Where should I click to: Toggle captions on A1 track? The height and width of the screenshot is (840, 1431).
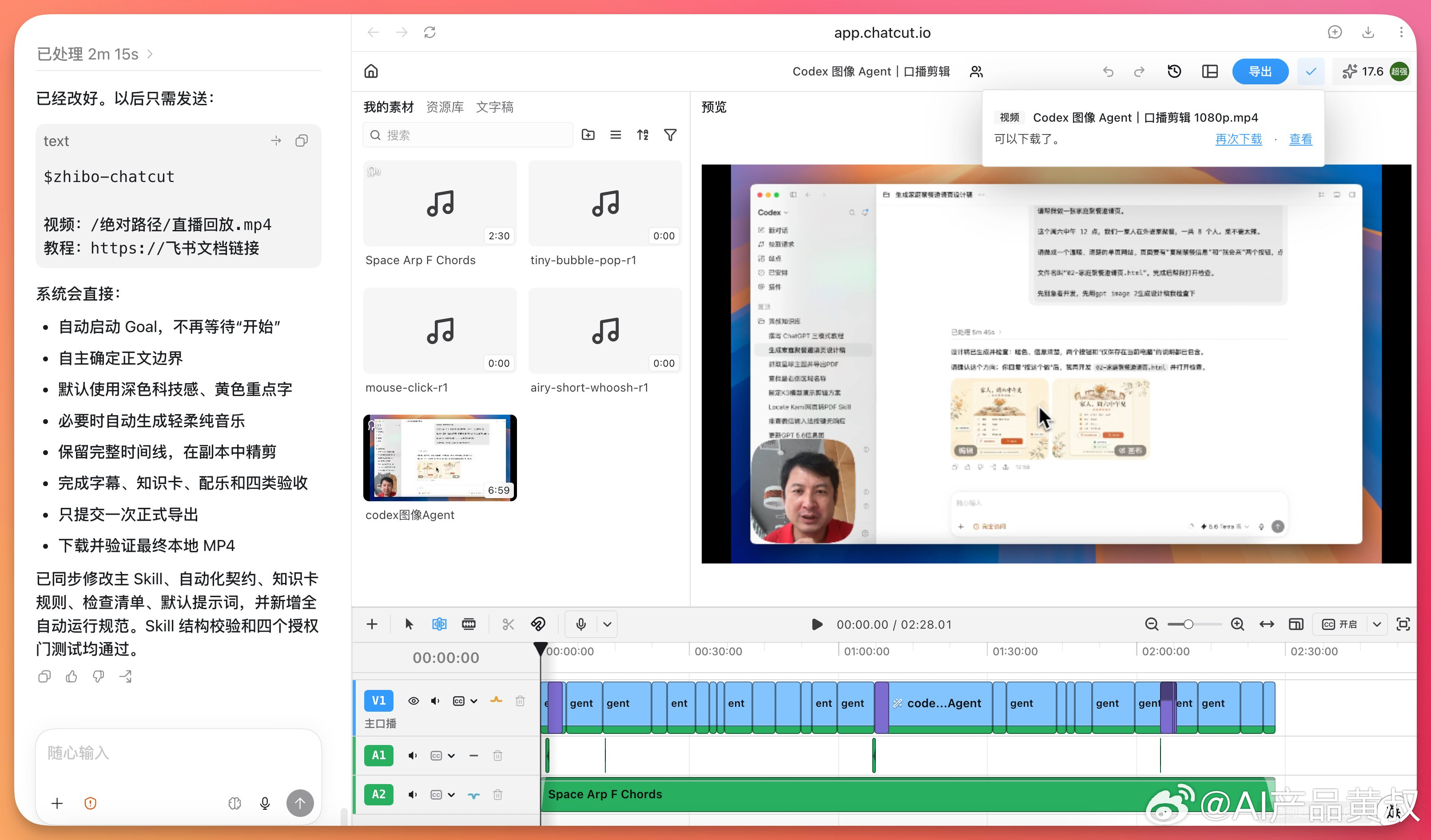[436, 756]
